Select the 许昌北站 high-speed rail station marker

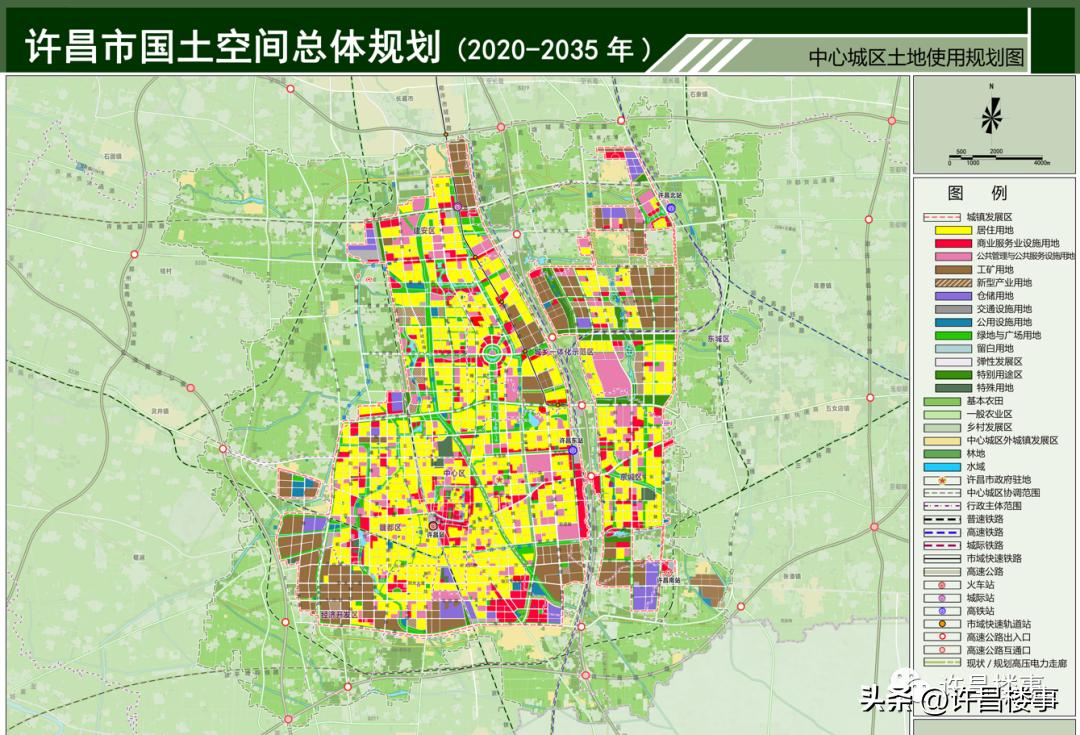671,208
